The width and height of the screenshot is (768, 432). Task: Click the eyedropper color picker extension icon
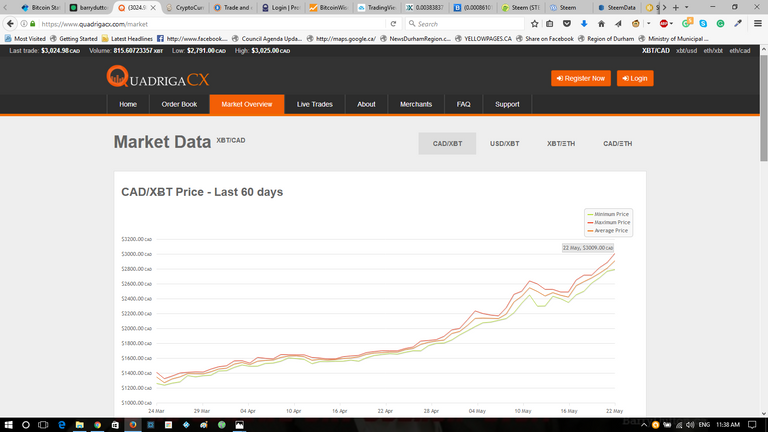[x=738, y=24]
